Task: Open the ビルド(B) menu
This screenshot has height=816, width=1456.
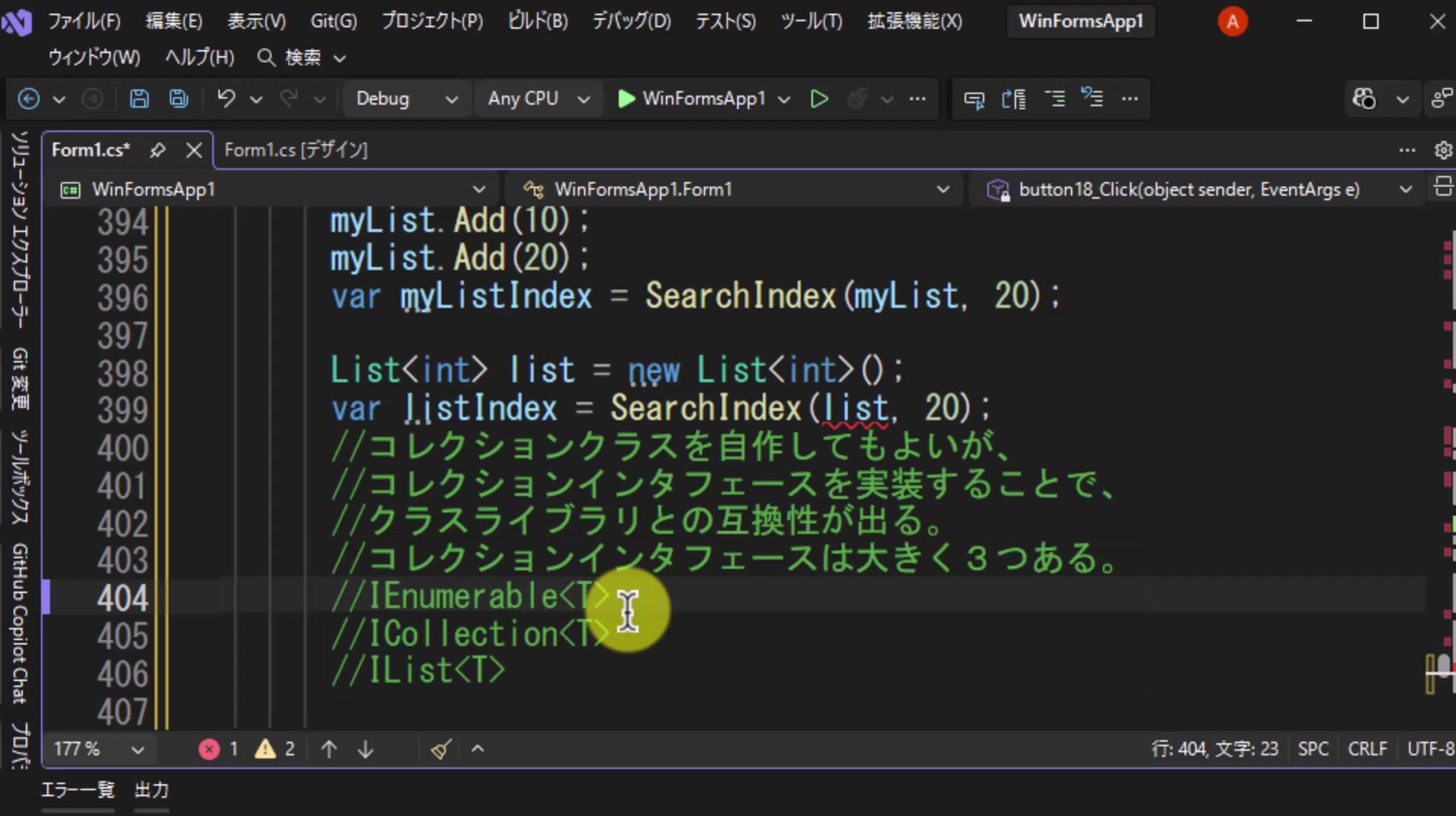Action: click(x=538, y=21)
